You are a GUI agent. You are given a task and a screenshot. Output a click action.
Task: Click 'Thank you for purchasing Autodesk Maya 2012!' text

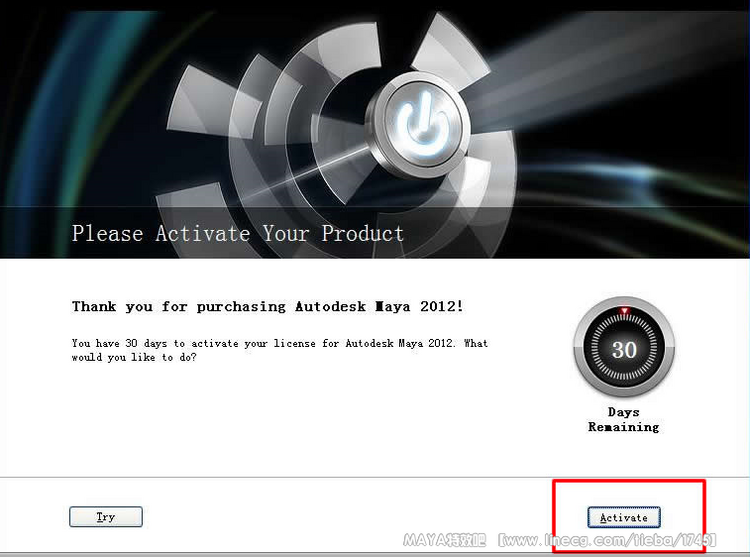(267, 306)
